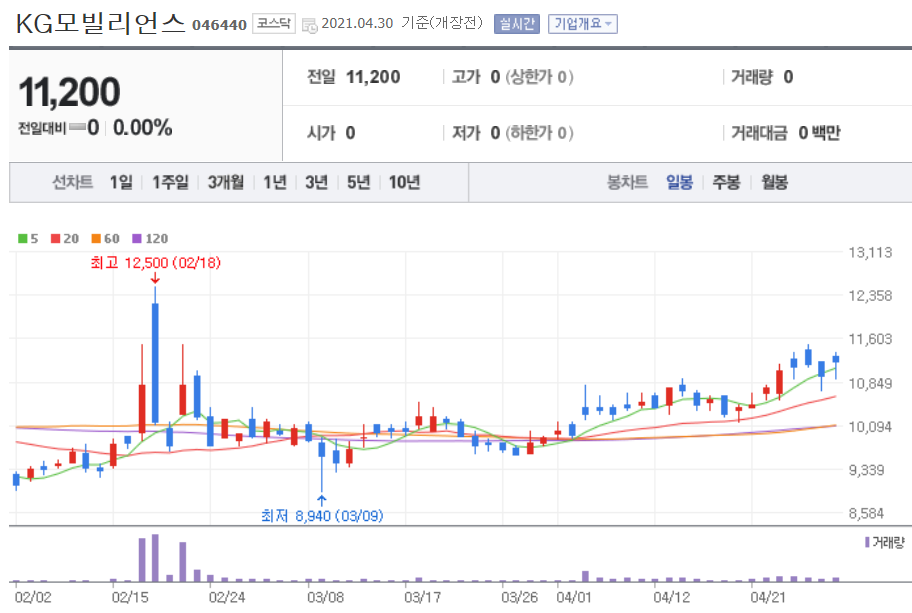Click the 0.00% change percentage
The height and width of the screenshot is (613, 912).
coord(142,128)
